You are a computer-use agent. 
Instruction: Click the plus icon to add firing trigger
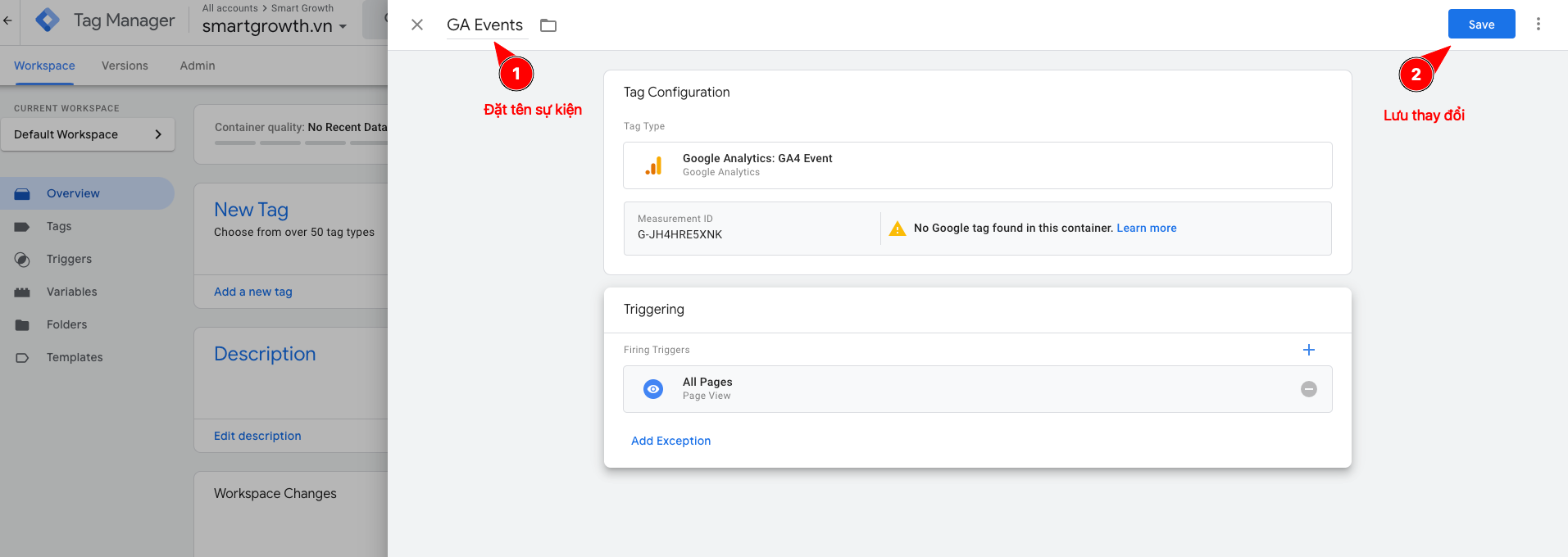(x=1308, y=350)
